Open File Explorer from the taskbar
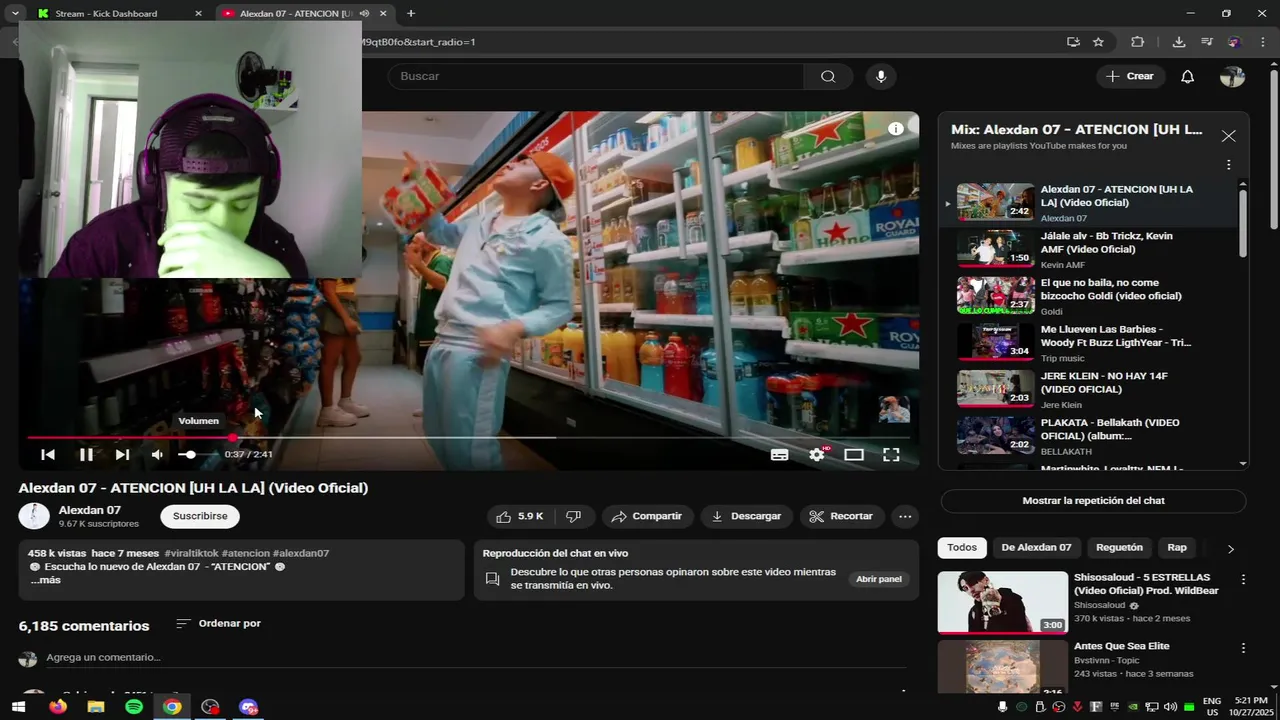The image size is (1280, 720). pyautogui.click(x=96, y=707)
